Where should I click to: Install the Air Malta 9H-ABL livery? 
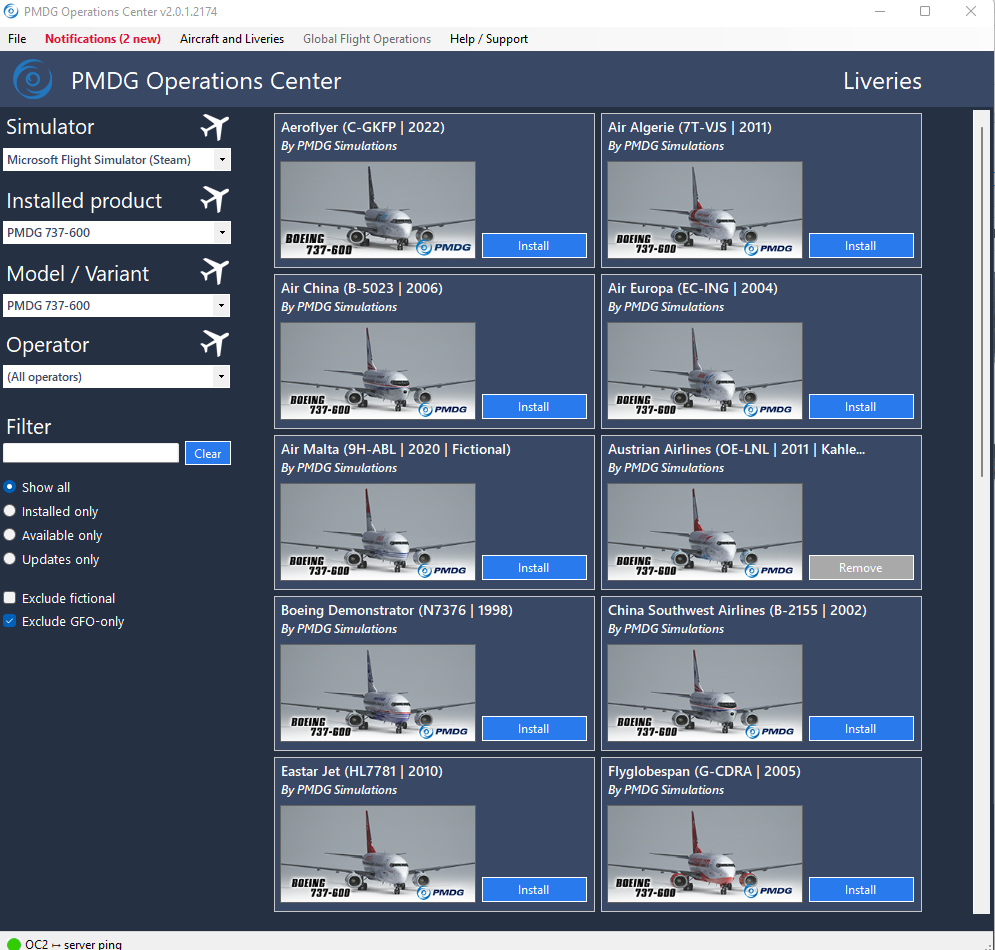point(534,568)
